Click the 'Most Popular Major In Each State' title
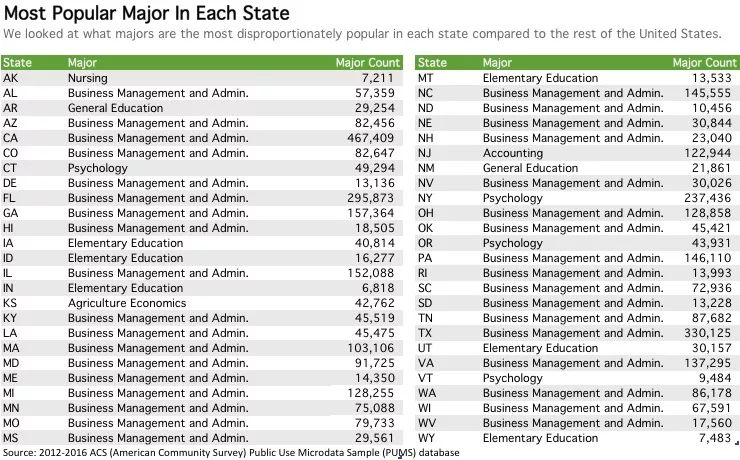This screenshot has width=740, height=460. coord(146,13)
